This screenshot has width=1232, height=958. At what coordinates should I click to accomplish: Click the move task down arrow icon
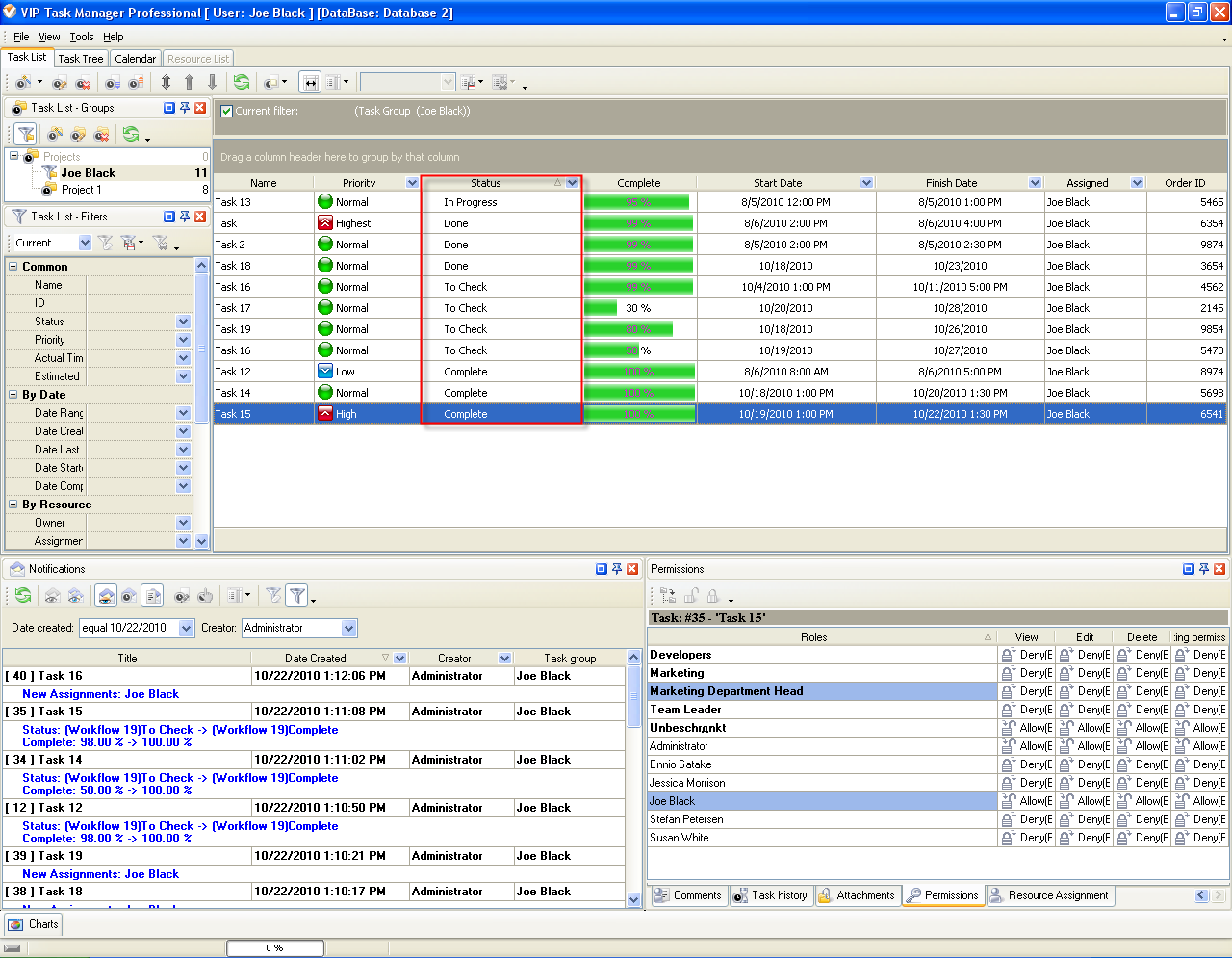click(x=212, y=83)
